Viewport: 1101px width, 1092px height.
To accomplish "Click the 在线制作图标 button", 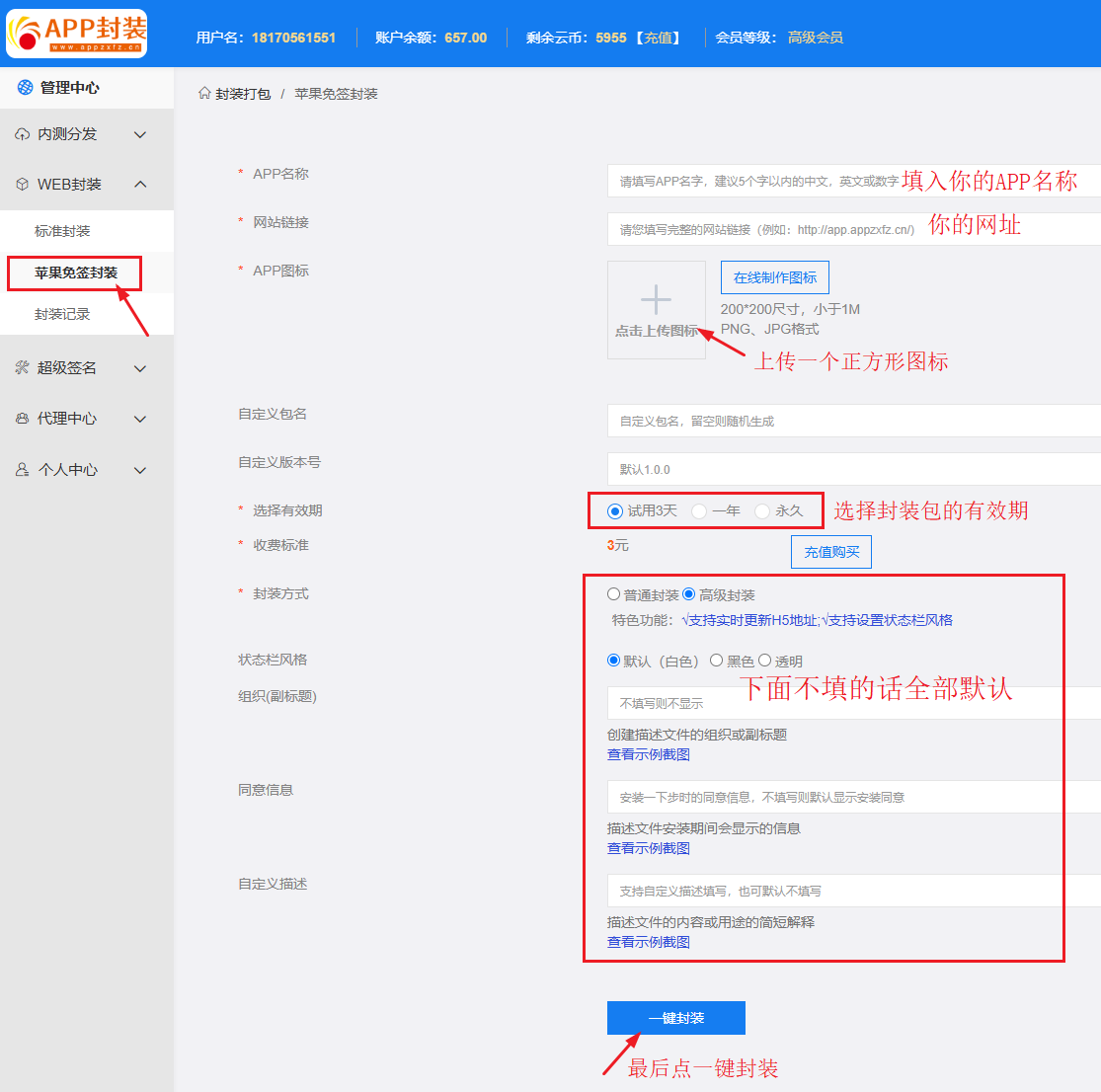I will pos(775,277).
